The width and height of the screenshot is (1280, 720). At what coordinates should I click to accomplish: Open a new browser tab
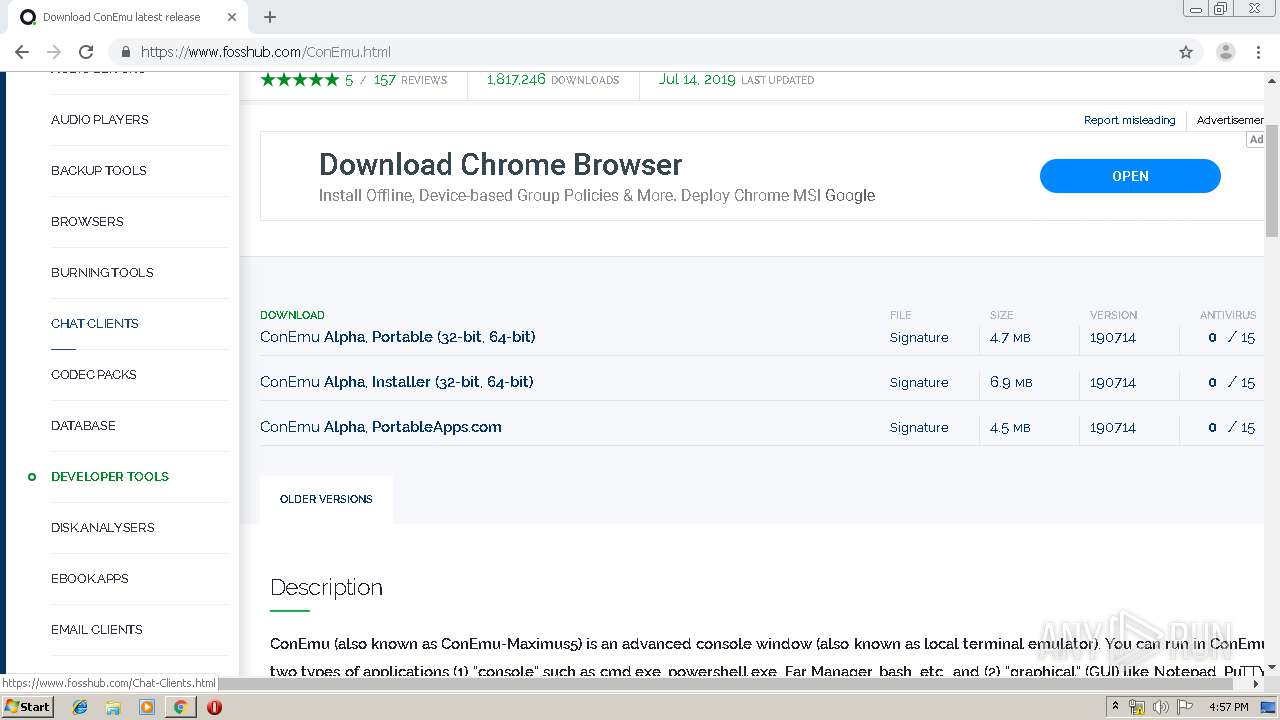pyautogui.click(x=270, y=17)
